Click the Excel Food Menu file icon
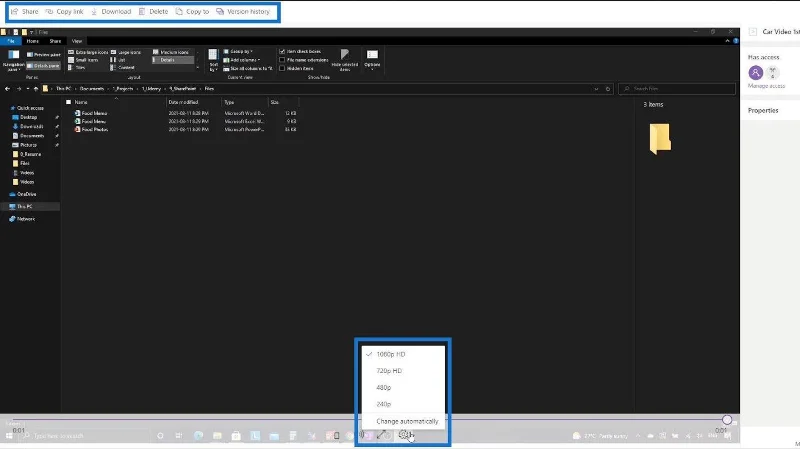Image resolution: width=800 pixels, height=449 pixels. 78,121
